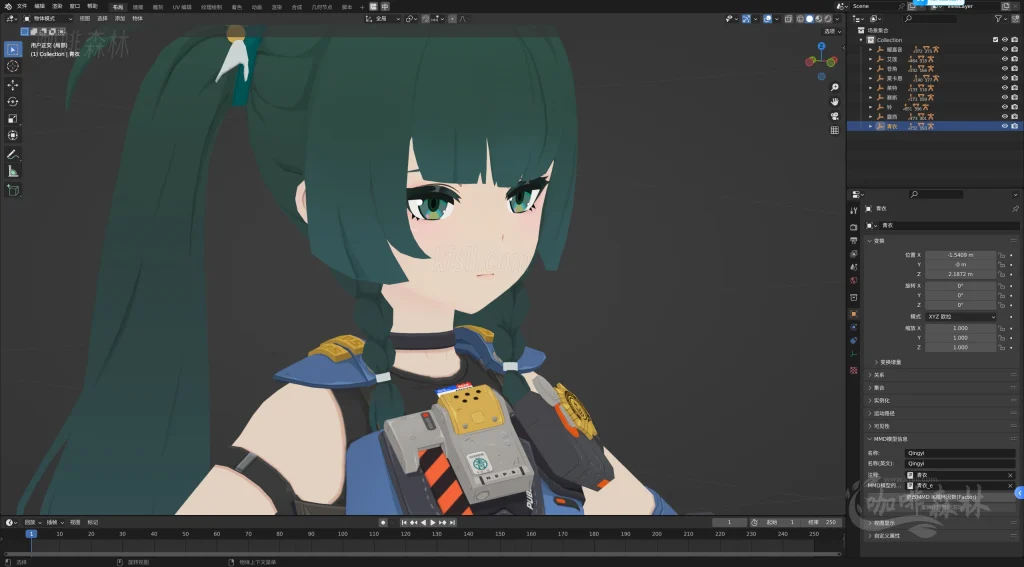Activate the Add Cube tool

tap(12, 190)
